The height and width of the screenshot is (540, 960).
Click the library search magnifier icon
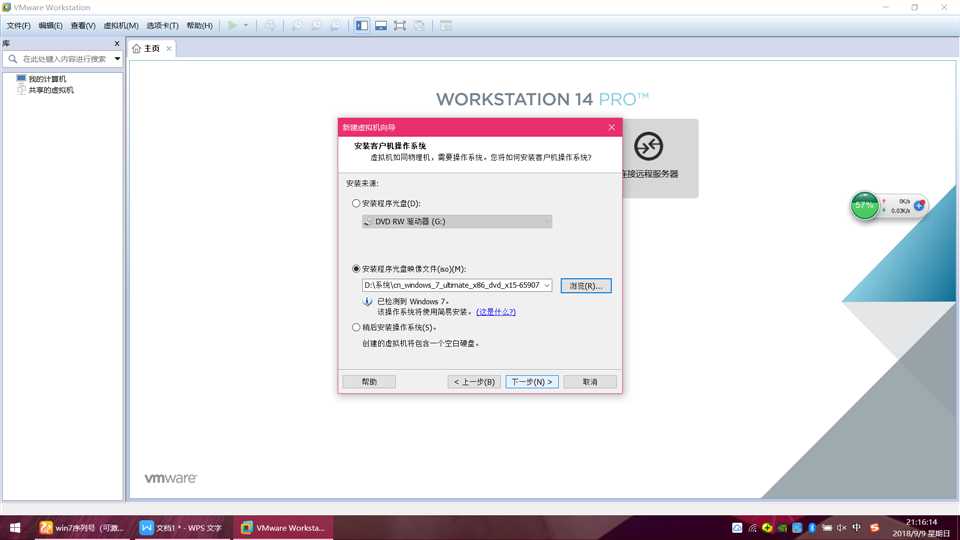click(x=13, y=59)
